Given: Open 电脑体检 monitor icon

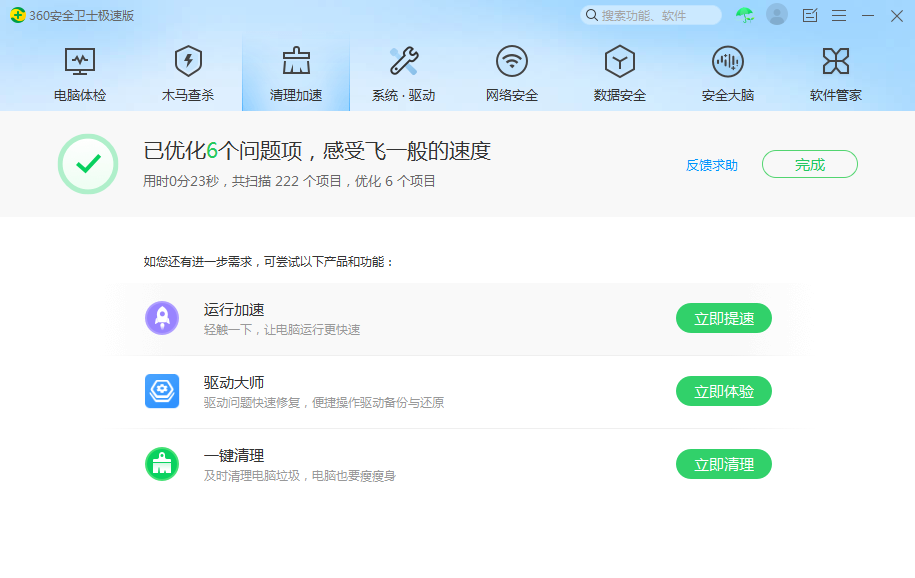Looking at the screenshot, I should [80, 61].
